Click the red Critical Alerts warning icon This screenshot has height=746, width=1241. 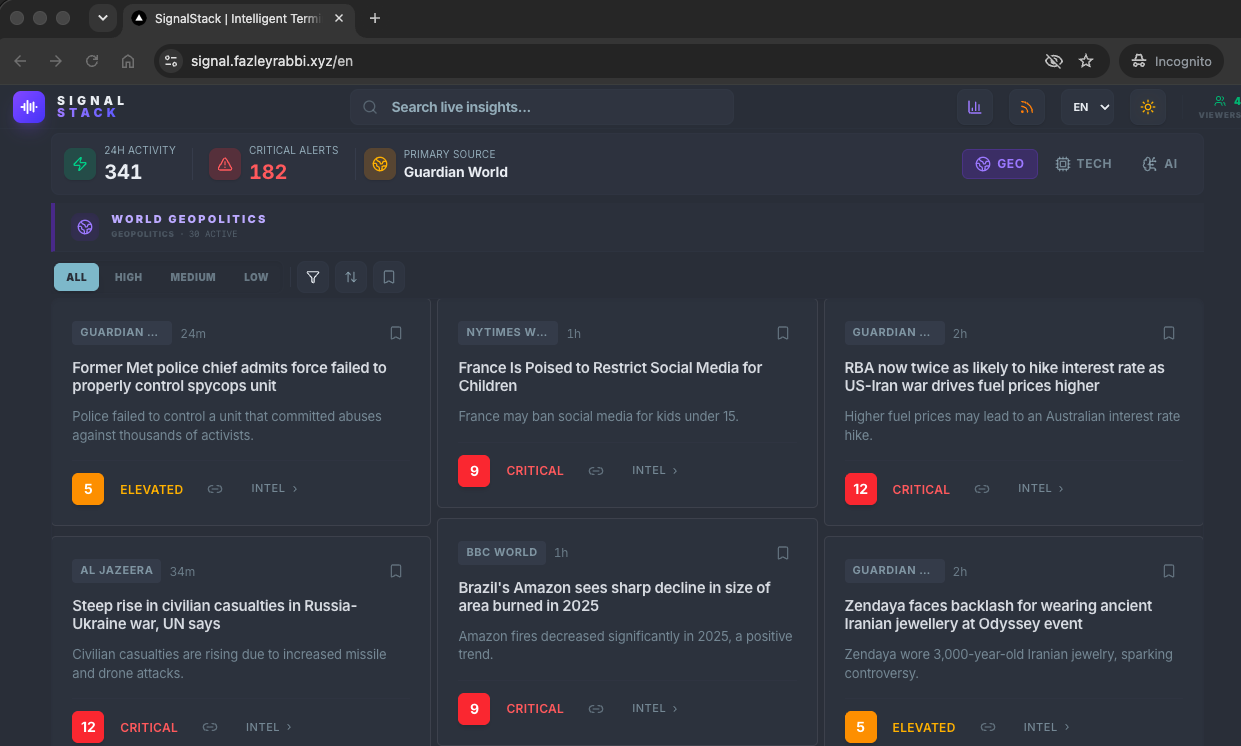pos(225,164)
